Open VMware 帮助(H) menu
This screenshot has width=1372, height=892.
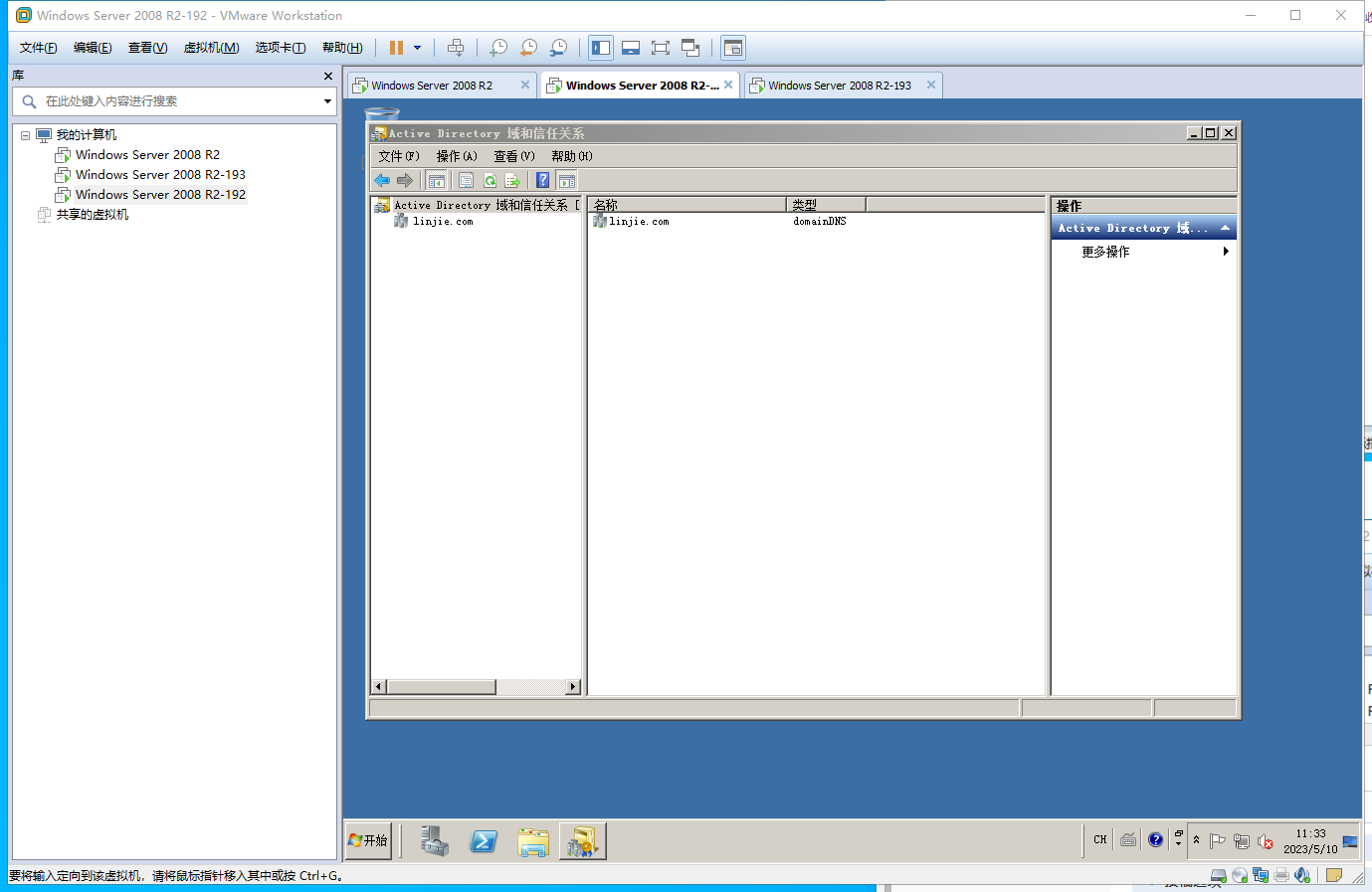[x=342, y=48]
